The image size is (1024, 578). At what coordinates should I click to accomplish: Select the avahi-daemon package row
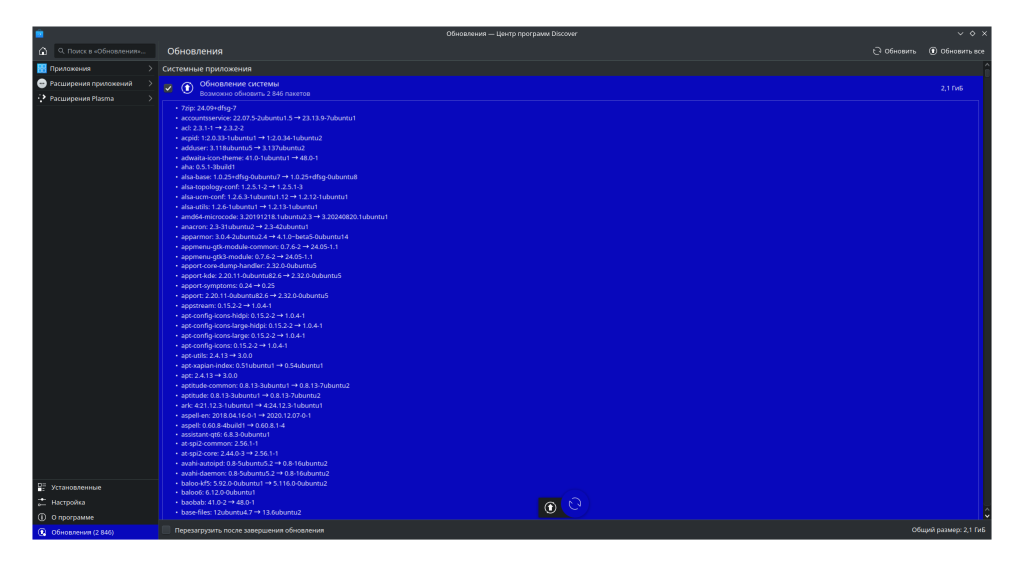pos(255,474)
